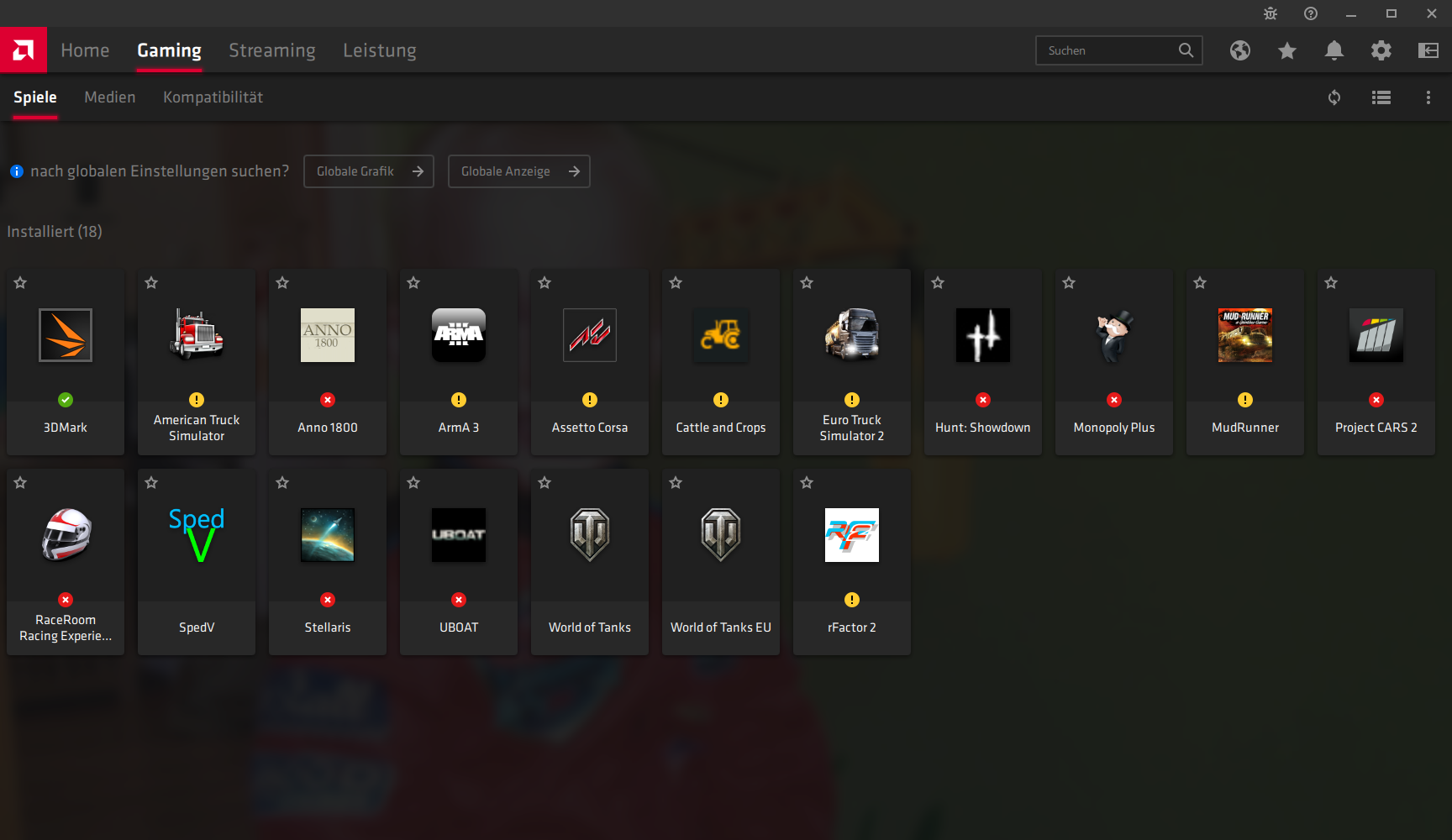
Task: Favorite 3DMark with its star
Action: [20, 283]
